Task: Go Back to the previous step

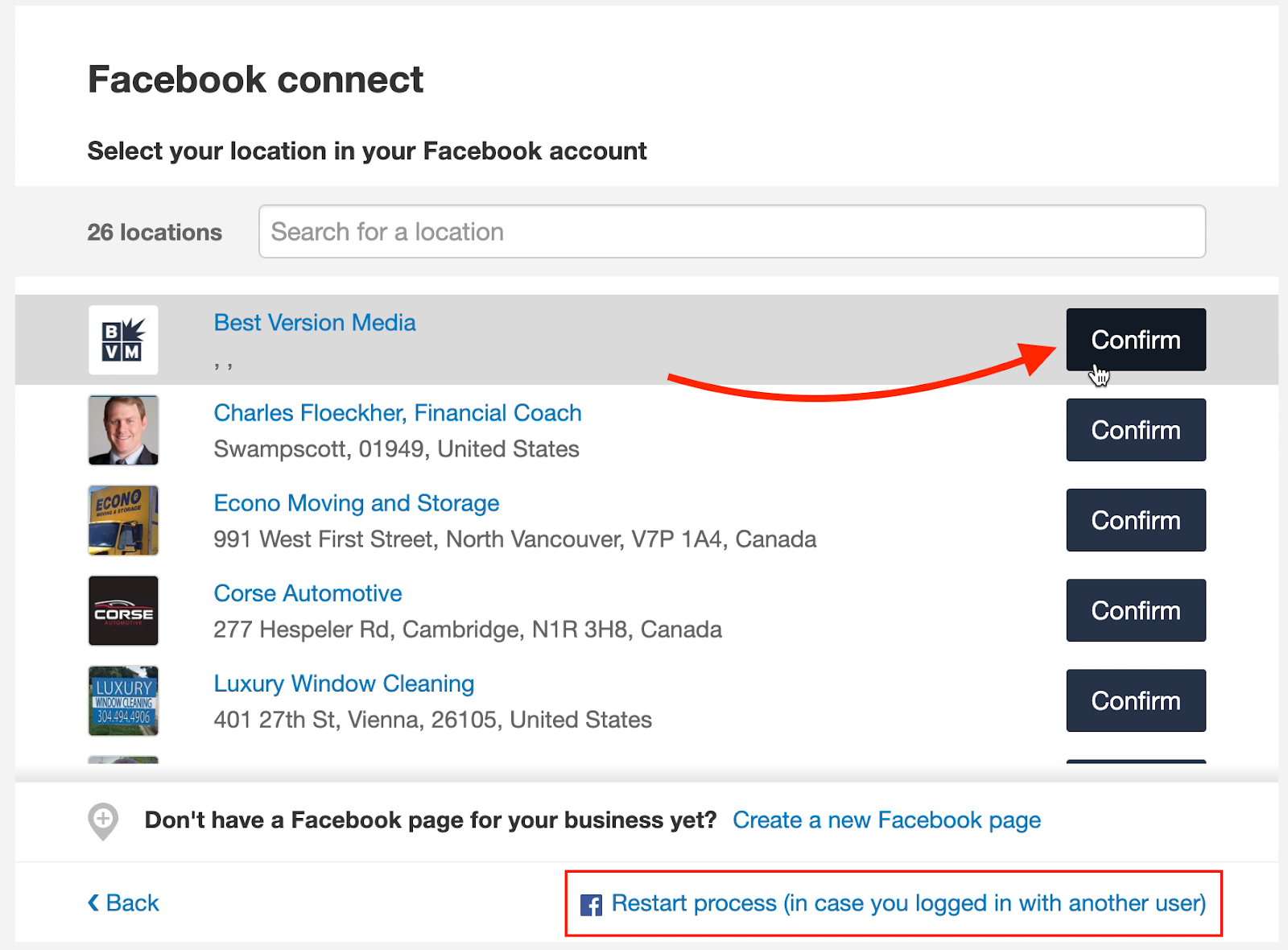Action: pyautogui.click(x=123, y=903)
